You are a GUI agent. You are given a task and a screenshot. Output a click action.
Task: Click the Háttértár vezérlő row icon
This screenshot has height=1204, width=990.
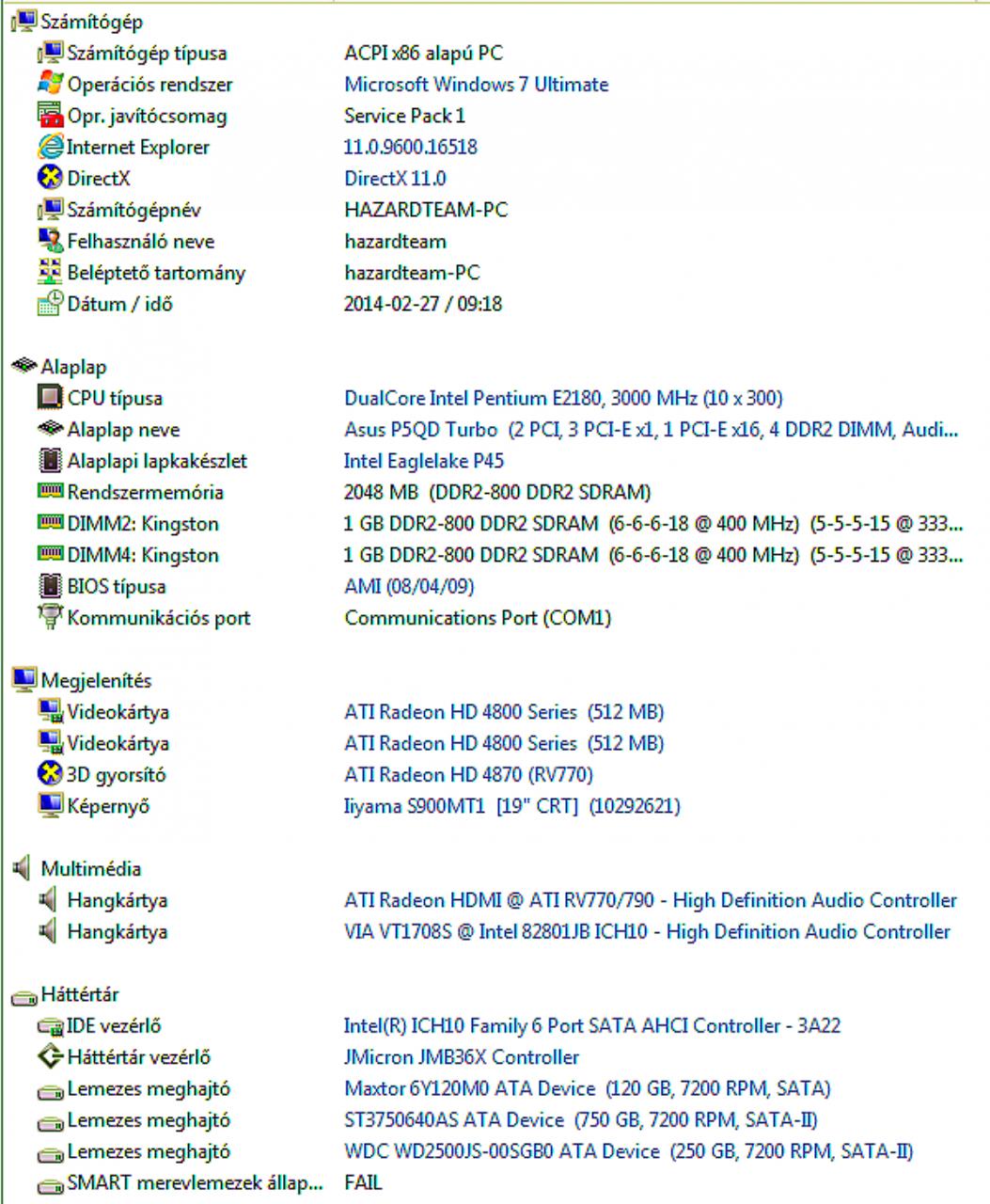tap(50, 1057)
